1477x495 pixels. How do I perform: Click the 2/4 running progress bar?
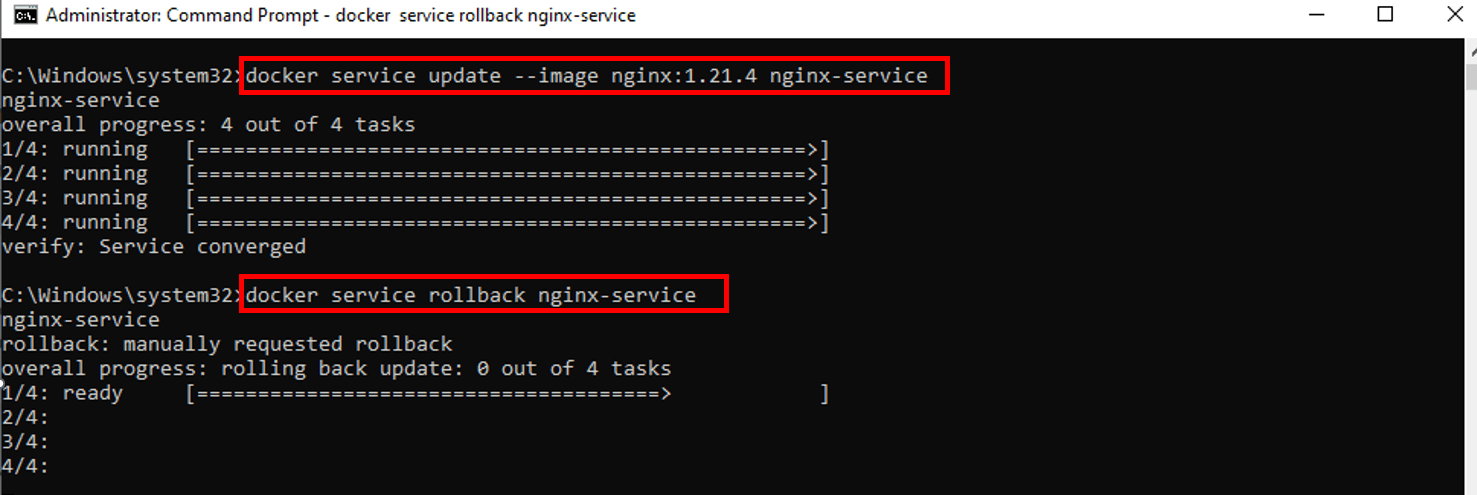[508, 174]
